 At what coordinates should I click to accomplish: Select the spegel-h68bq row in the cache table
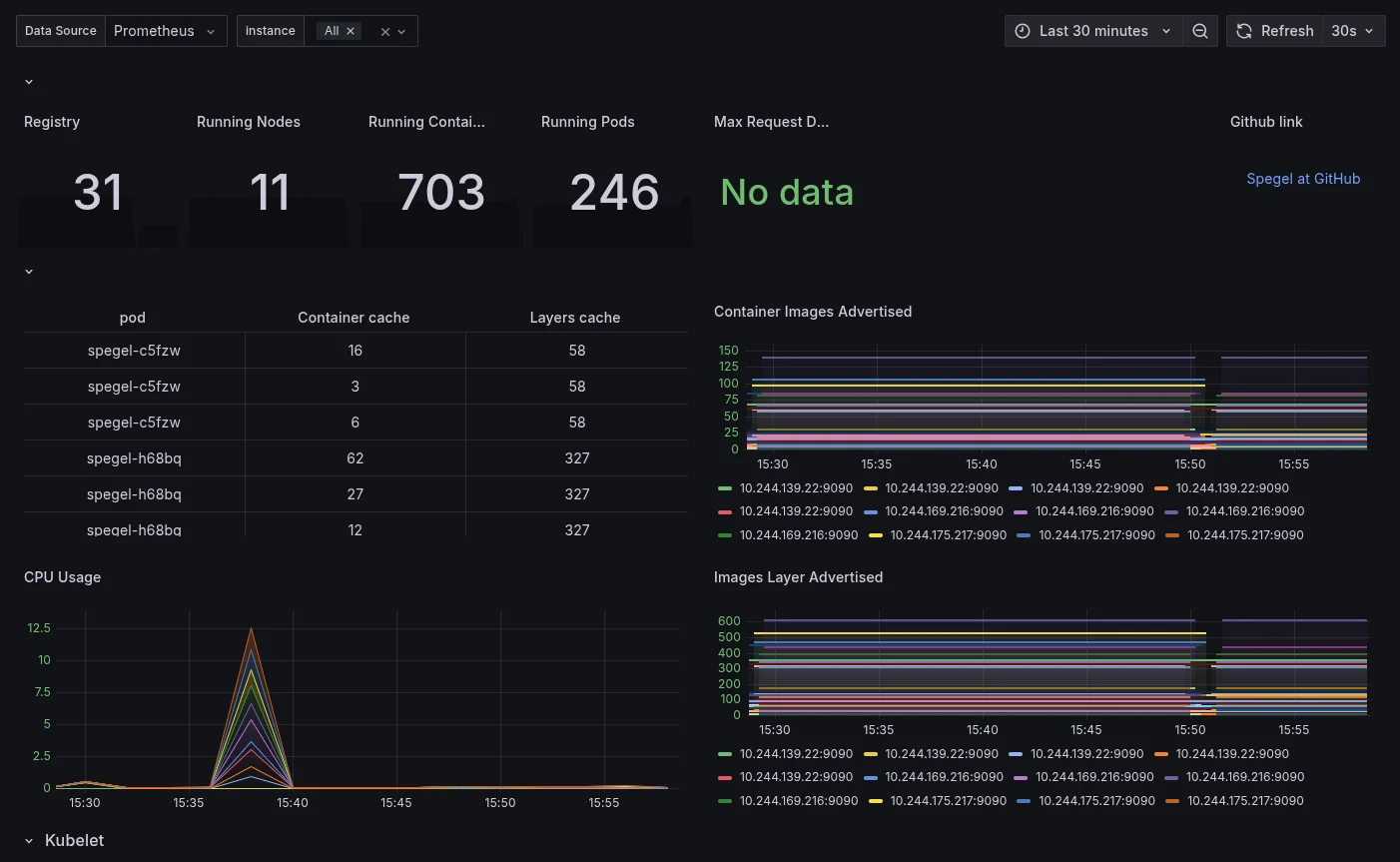134,457
